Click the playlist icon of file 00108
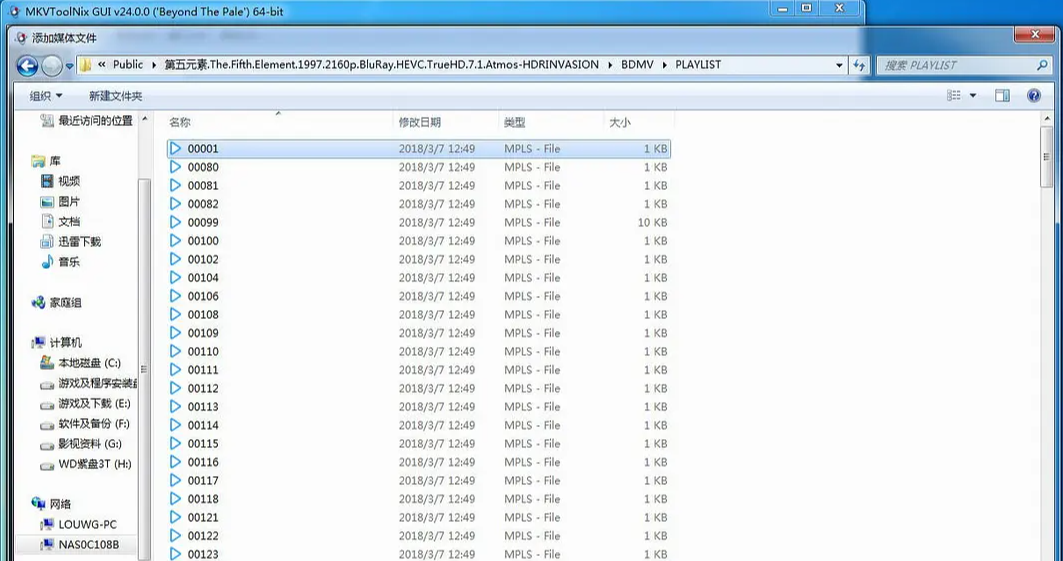This screenshot has height=561, width=1063. pyautogui.click(x=176, y=314)
